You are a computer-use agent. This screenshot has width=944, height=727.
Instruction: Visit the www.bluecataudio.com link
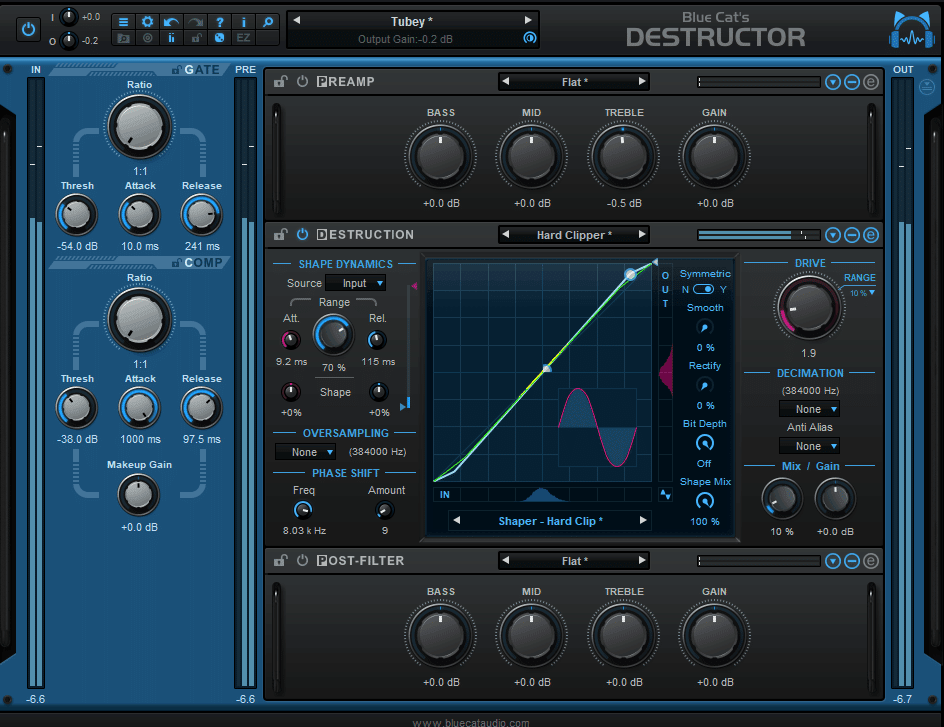[x=471, y=721]
